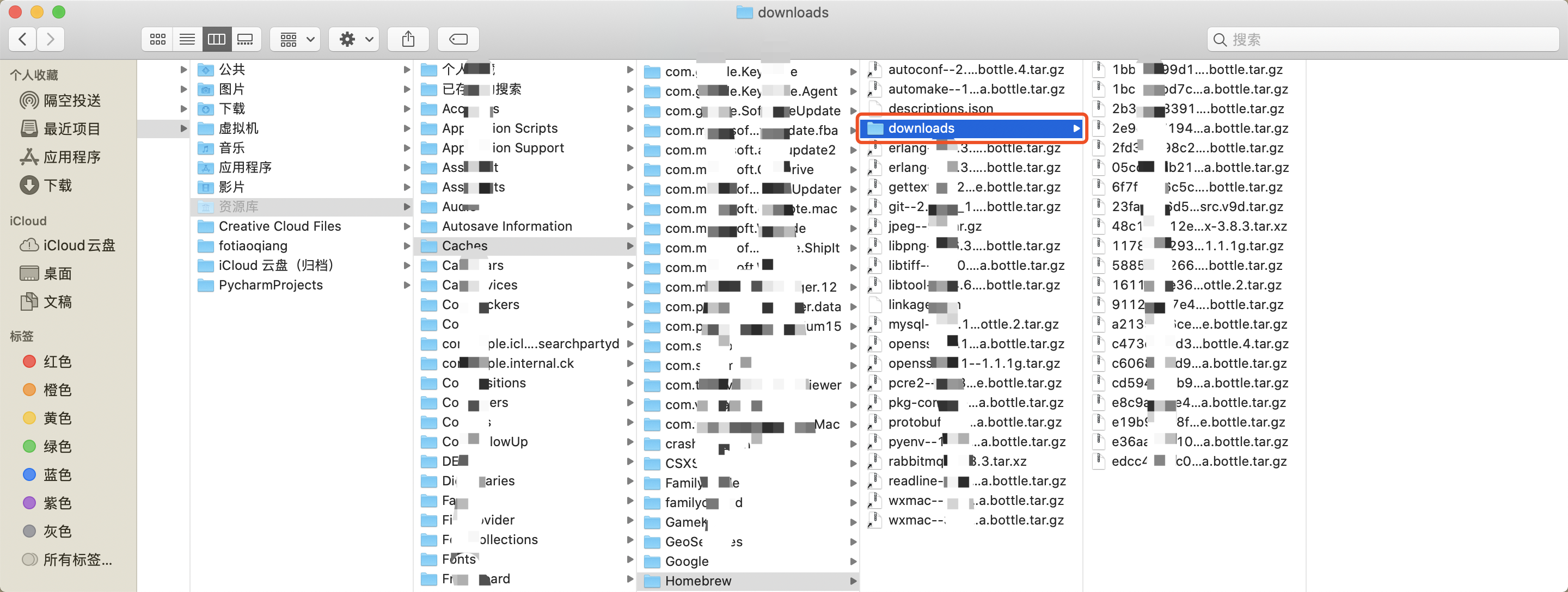Filter by the 蓝色 blue tag
1568x592 pixels.
[47, 474]
